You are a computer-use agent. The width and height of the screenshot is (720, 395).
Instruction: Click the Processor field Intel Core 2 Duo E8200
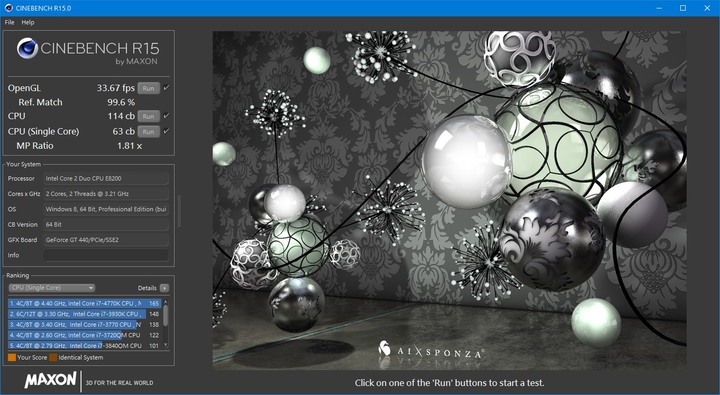(x=106, y=178)
